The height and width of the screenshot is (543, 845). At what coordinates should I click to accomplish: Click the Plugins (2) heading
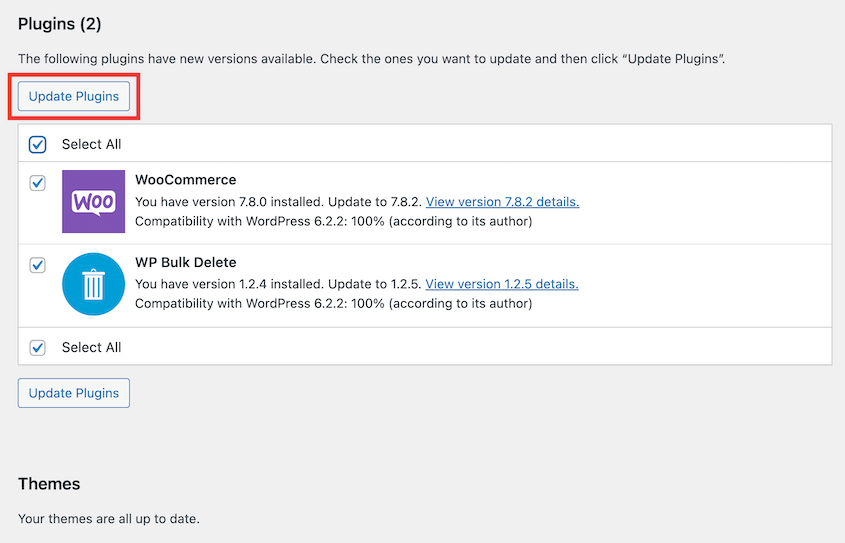tap(60, 23)
